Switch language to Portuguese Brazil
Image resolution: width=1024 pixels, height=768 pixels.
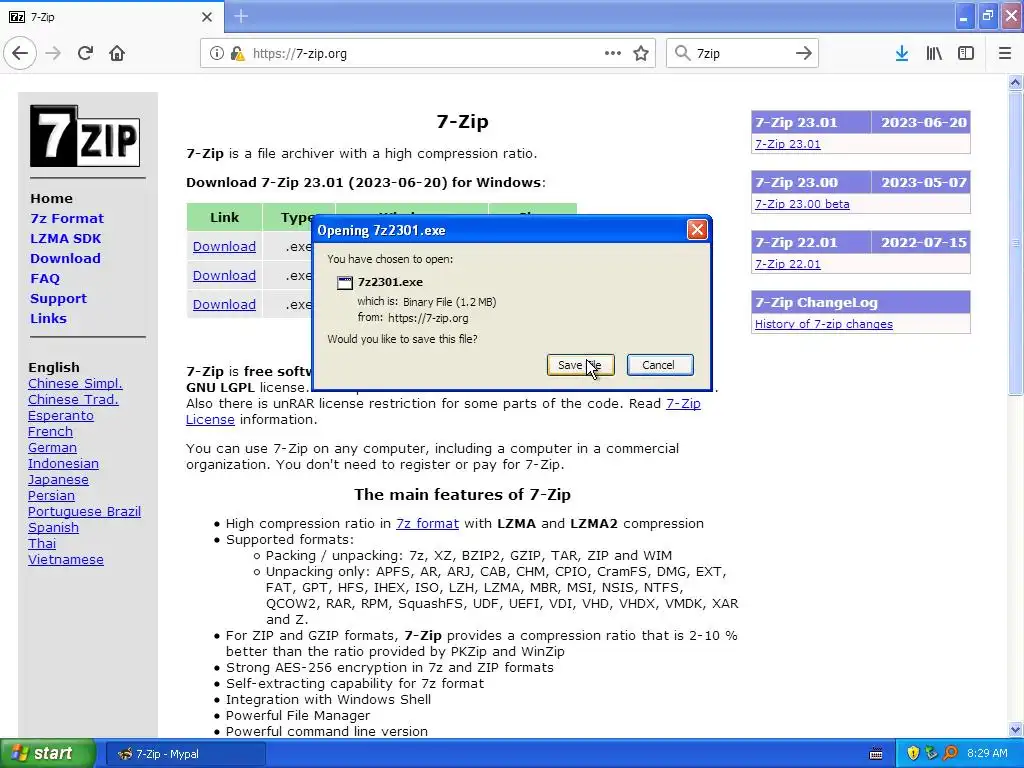(84, 512)
